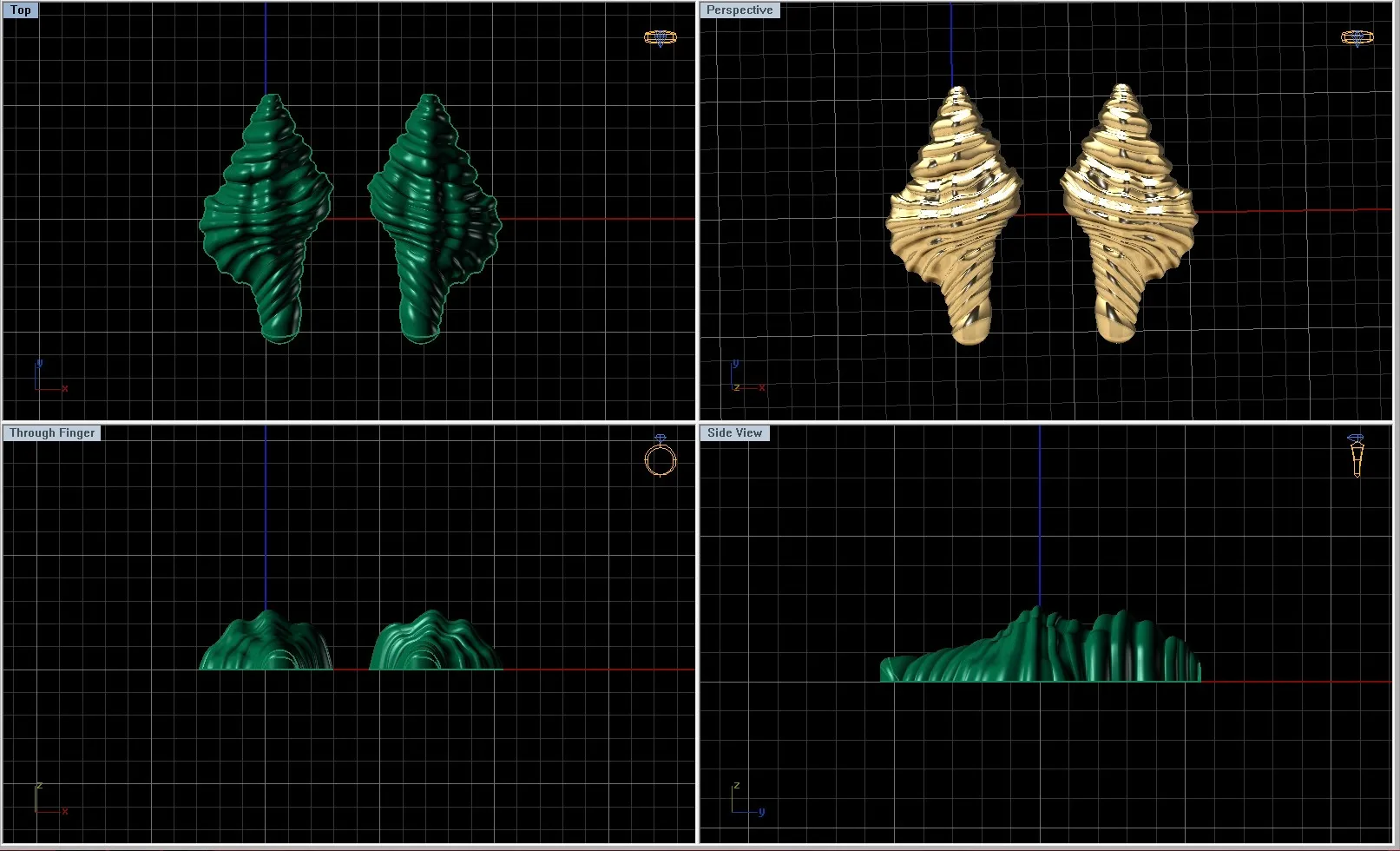Click the ring orientation icon in Top viewport
The height and width of the screenshot is (851, 1400).
click(660, 37)
